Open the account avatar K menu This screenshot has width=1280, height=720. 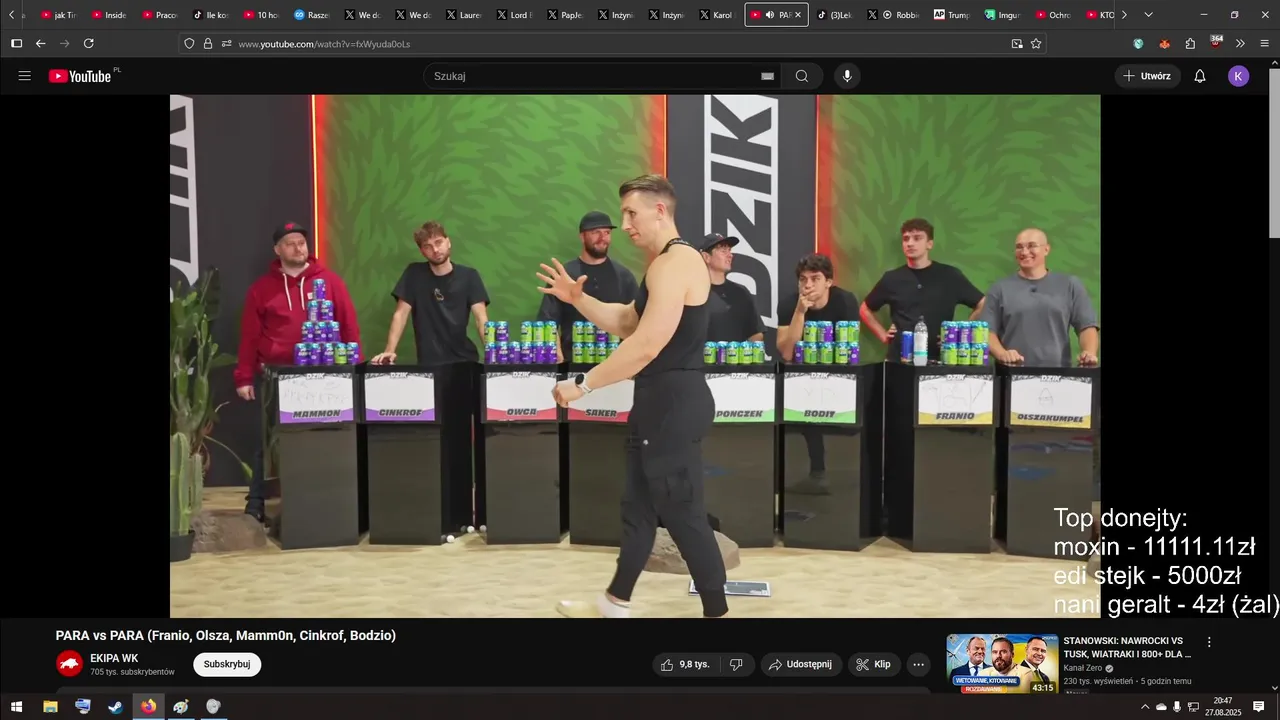click(1239, 76)
